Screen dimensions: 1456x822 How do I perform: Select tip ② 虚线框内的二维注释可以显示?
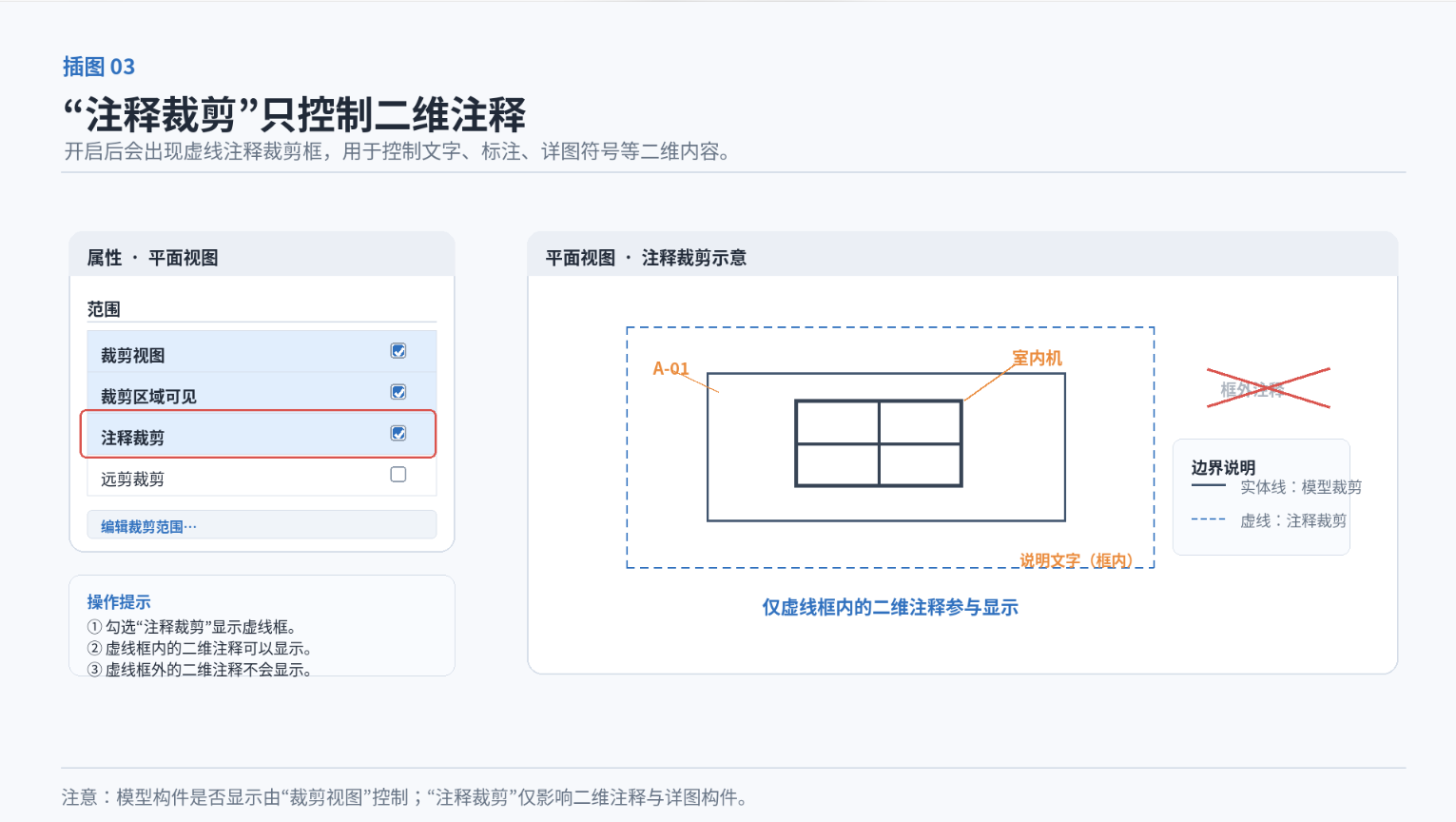[200, 649]
